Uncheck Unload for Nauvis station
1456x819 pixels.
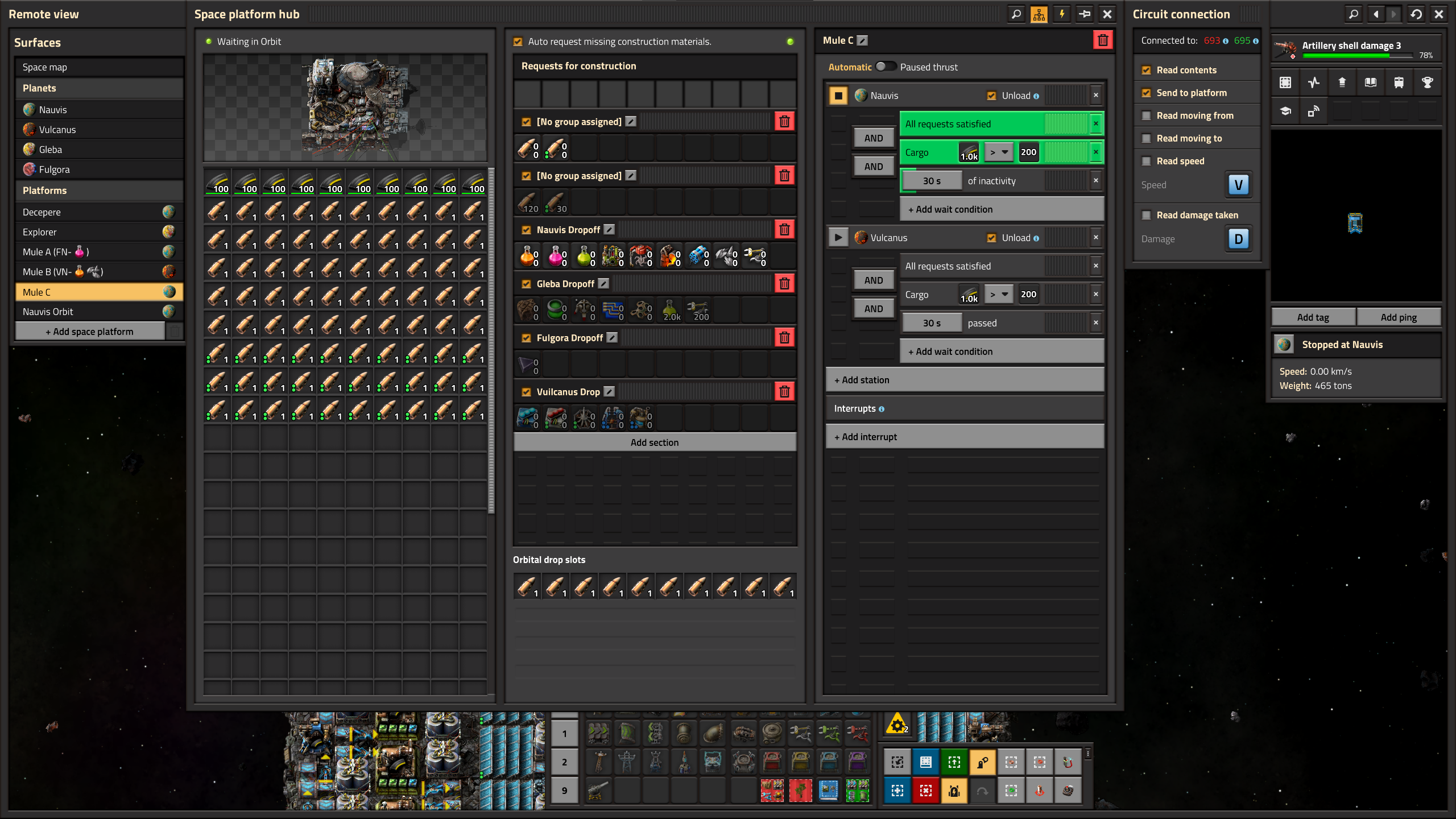point(992,96)
